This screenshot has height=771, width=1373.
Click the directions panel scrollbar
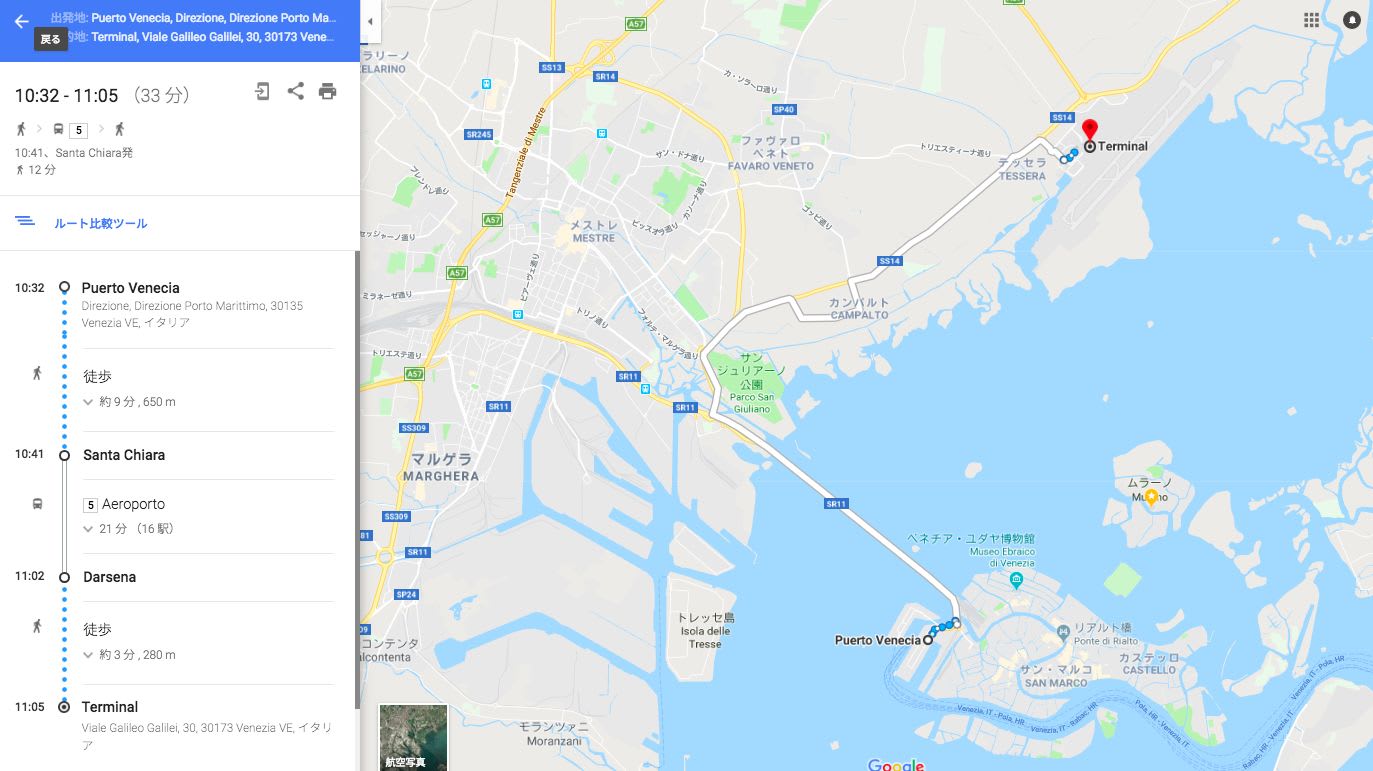[x=356, y=480]
